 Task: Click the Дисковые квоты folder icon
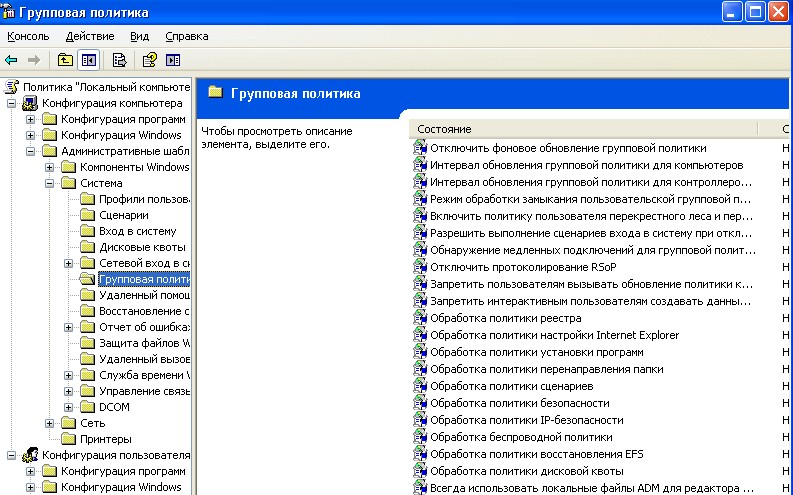point(87,247)
